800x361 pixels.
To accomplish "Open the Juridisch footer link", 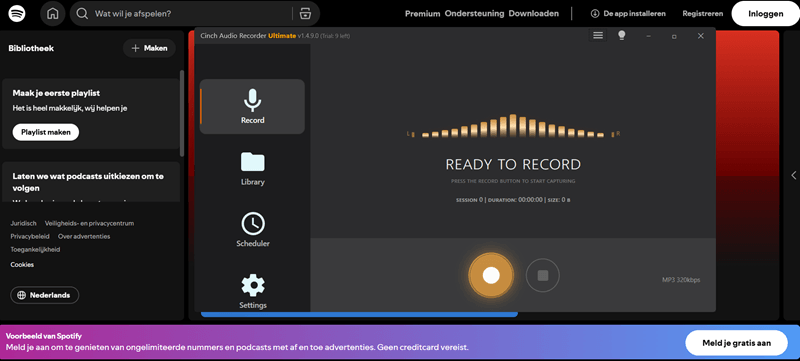I will pyautogui.click(x=23, y=223).
